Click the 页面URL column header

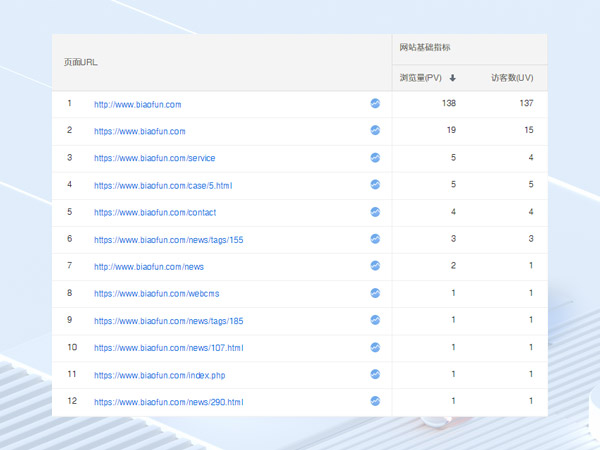click(80, 62)
